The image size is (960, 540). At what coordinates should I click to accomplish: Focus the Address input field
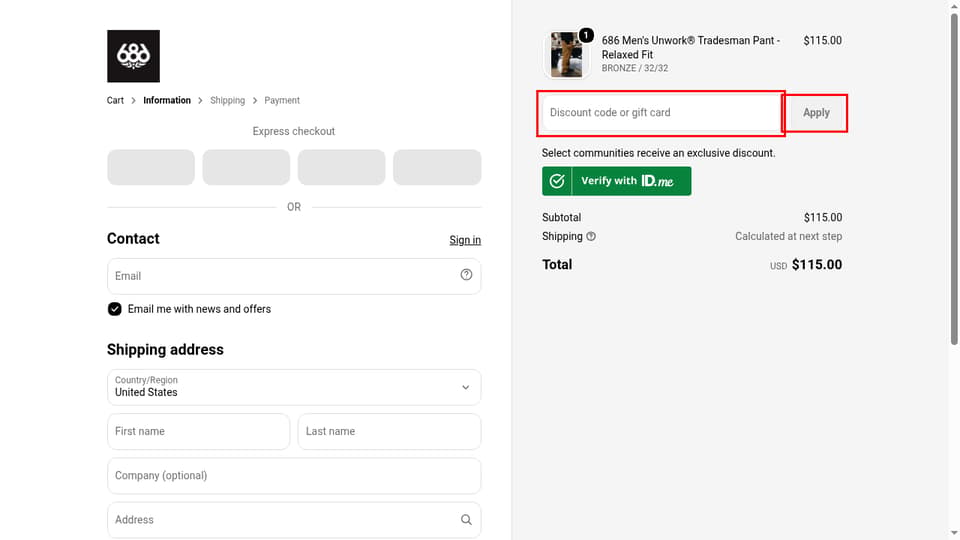coord(294,520)
